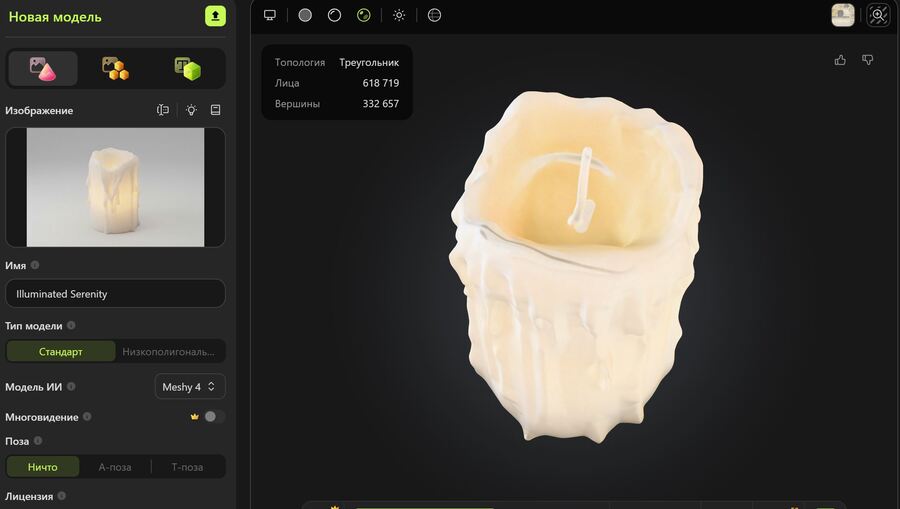Select the solid gray shading mode

click(305, 15)
